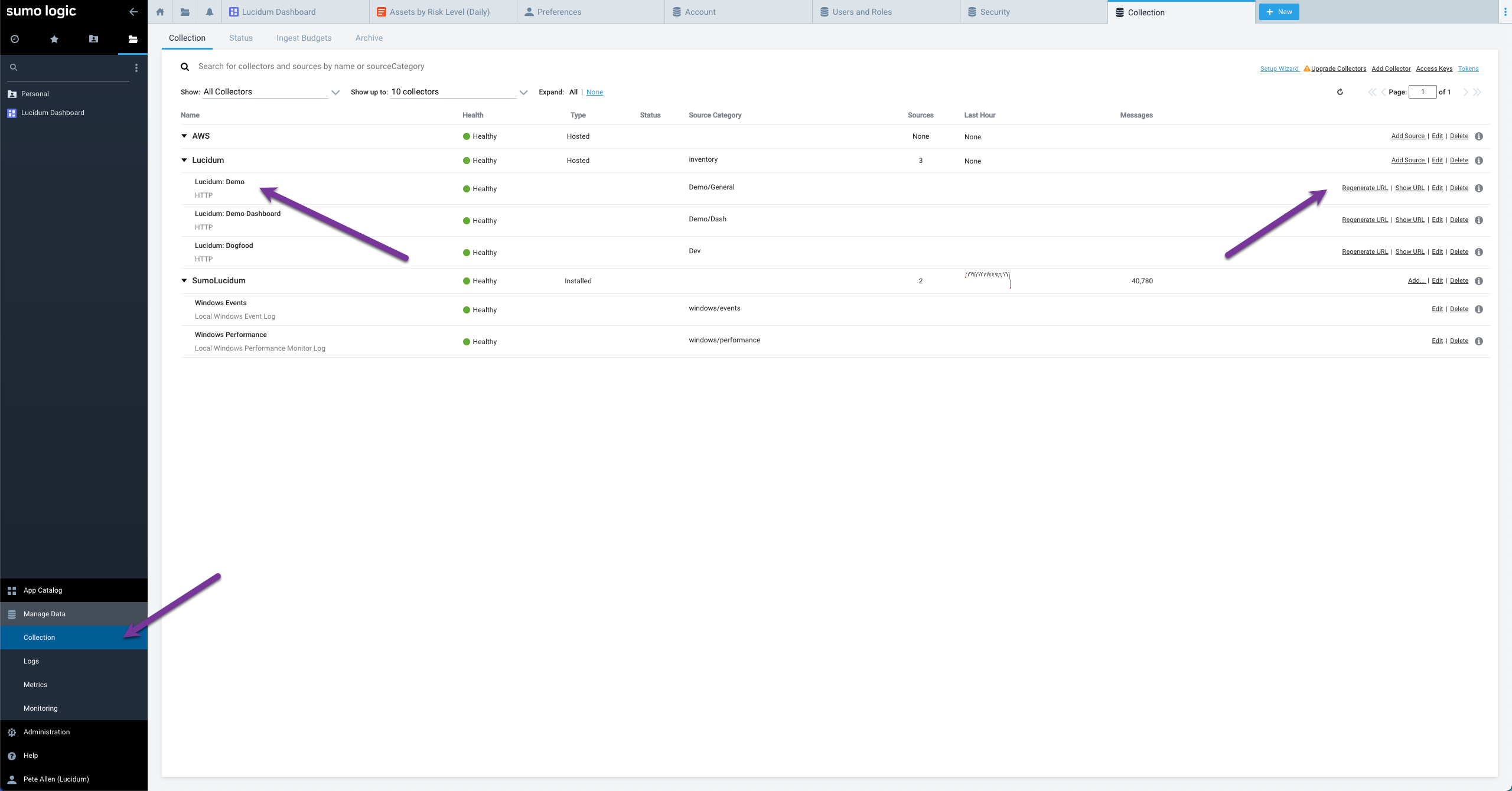Click the New button to add collector
Viewport: 1512px width, 791px height.
pos(1279,11)
